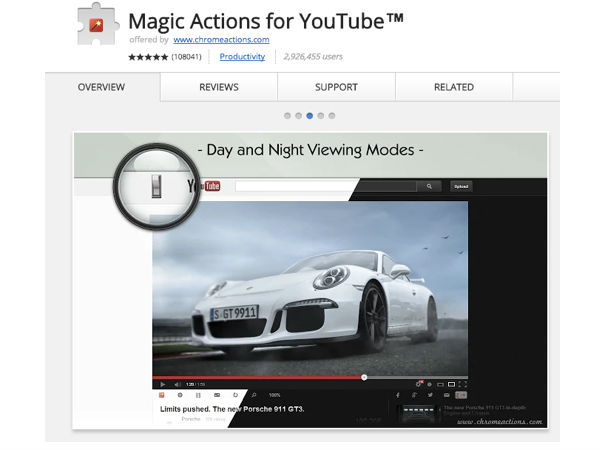This screenshot has width=600, height=450.
Task: Select the first carousel dot
Action: coord(287,116)
